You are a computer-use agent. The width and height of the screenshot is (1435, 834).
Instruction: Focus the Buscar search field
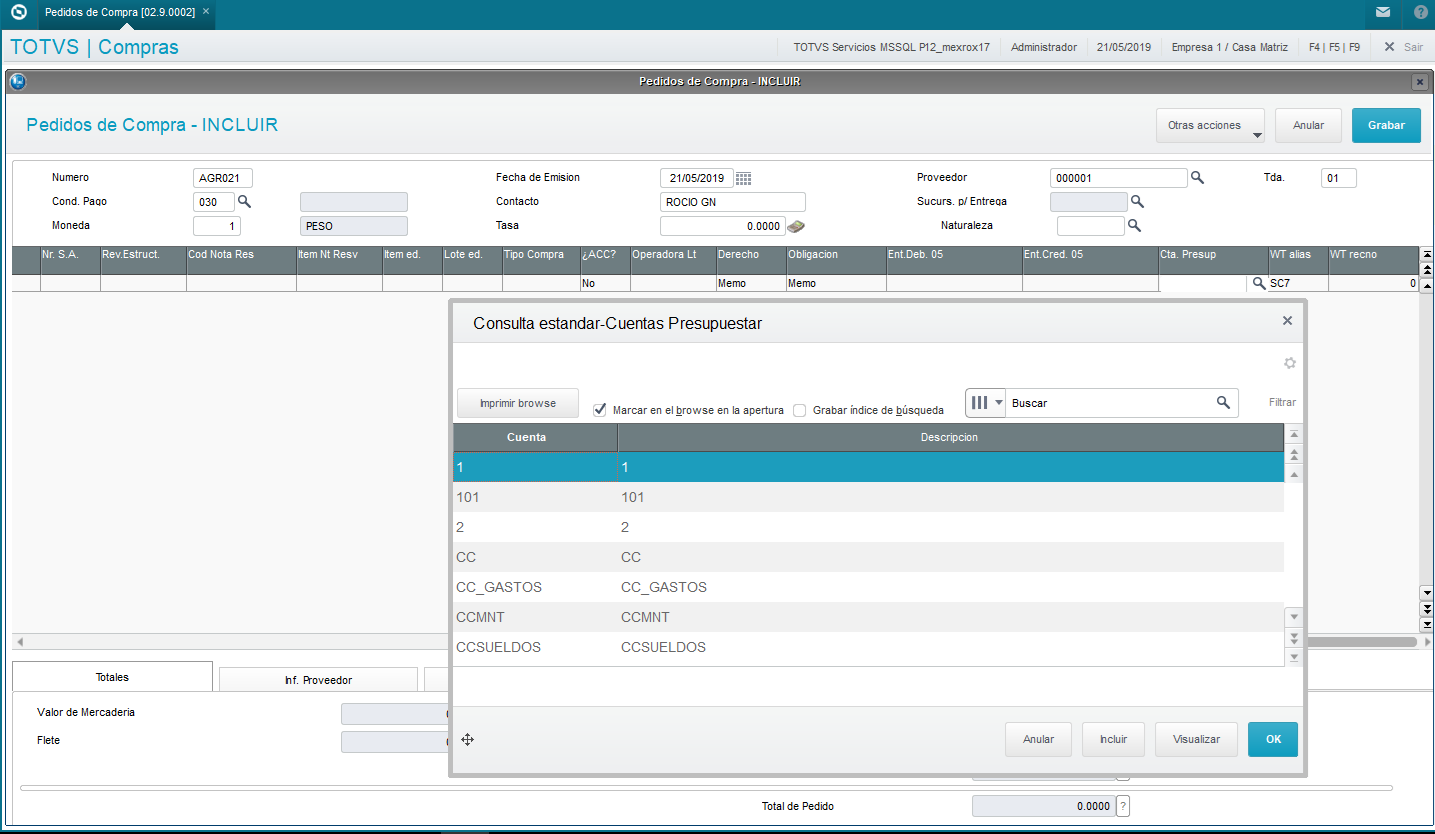coord(1110,402)
